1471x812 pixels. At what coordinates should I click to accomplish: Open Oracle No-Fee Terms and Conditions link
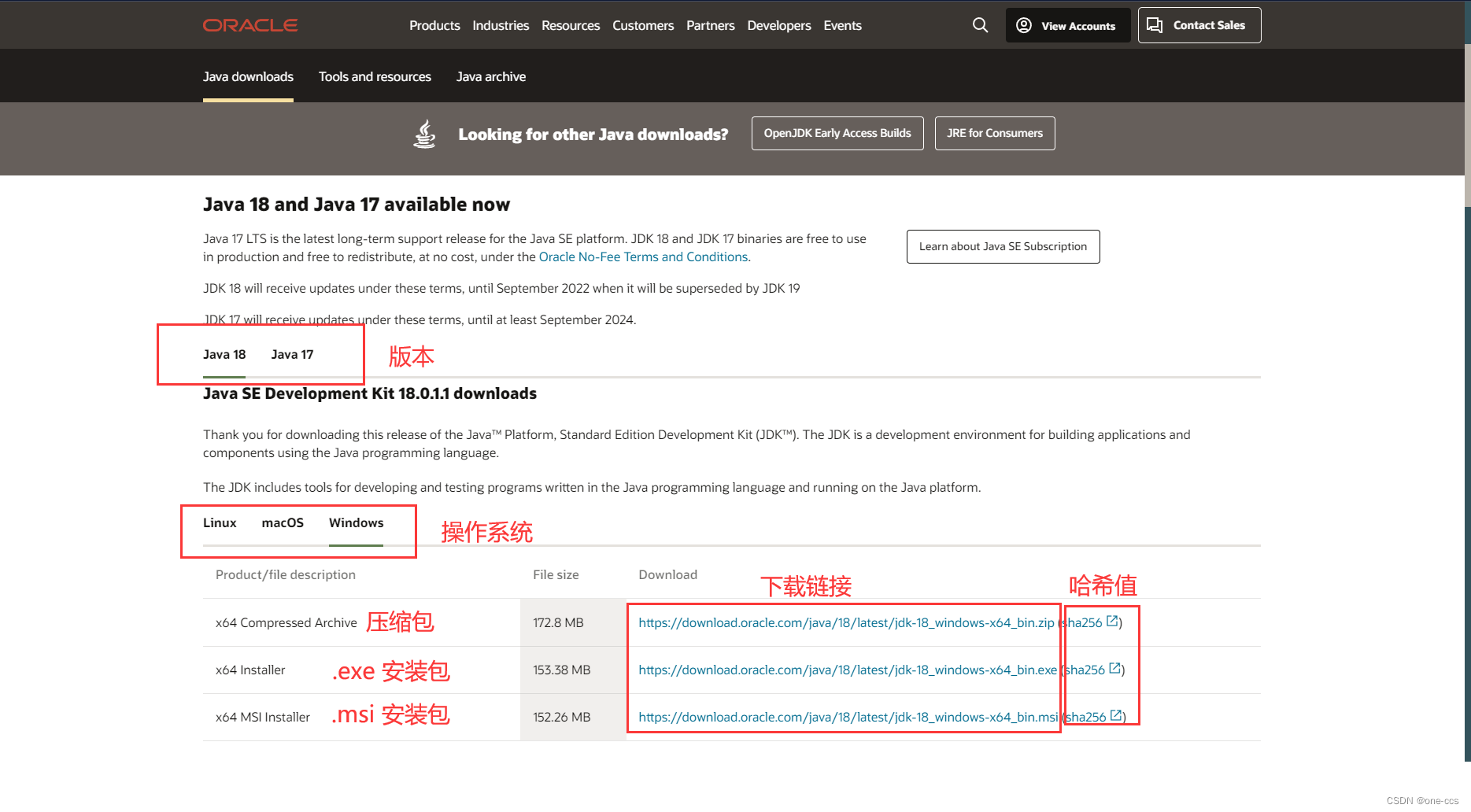(643, 257)
